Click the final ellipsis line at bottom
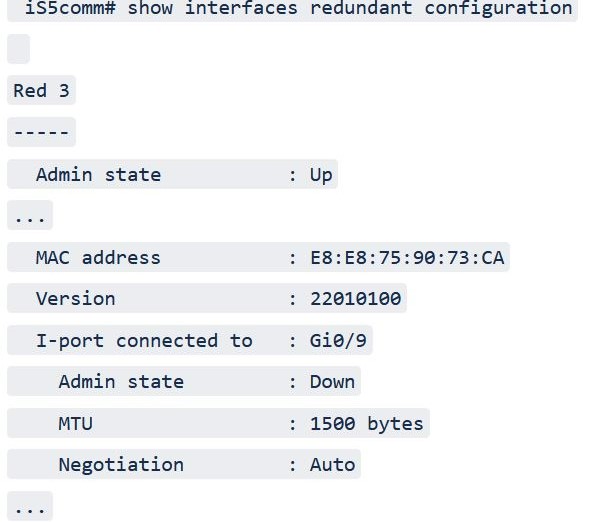The width and height of the screenshot is (596, 522). pos(30,506)
